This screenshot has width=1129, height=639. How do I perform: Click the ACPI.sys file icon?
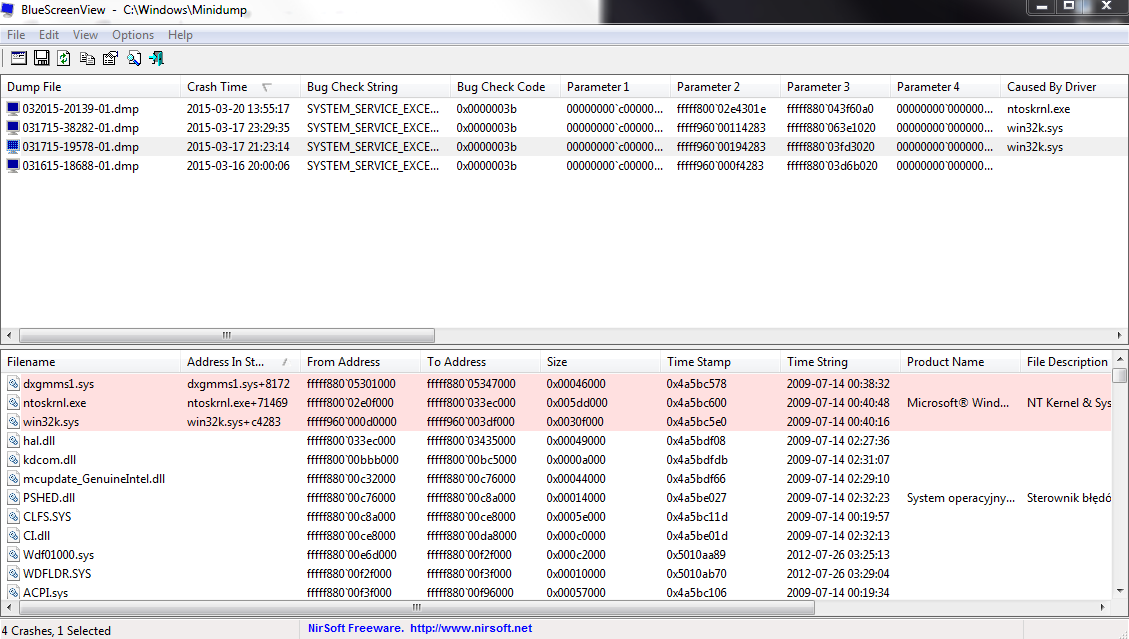coord(13,592)
